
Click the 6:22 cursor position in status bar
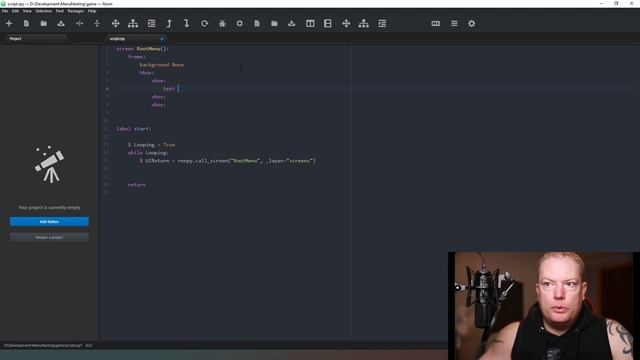pyautogui.click(x=89, y=345)
